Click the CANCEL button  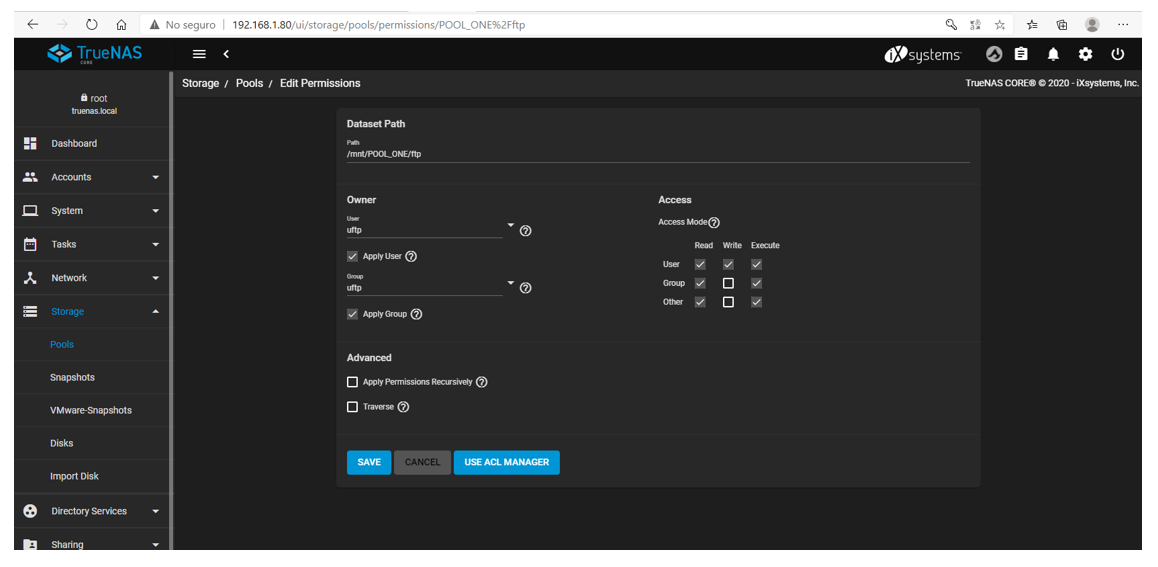click(422, 462)
